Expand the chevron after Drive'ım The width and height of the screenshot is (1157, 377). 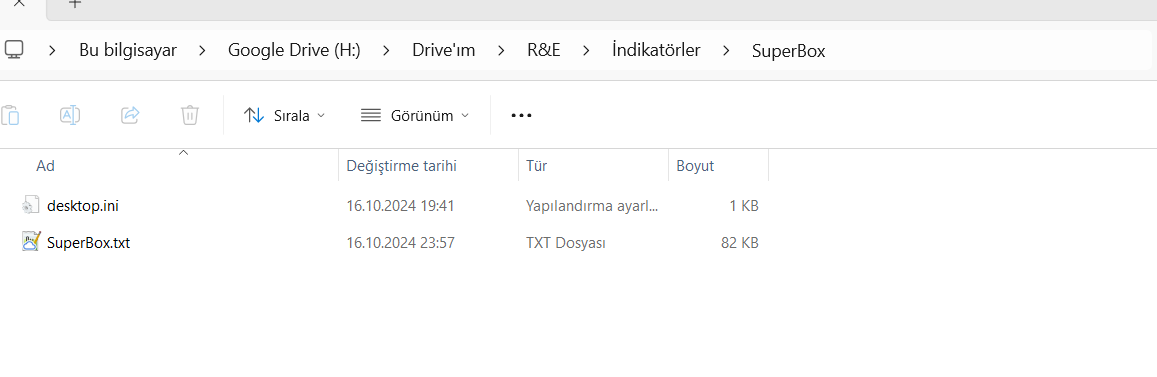(501, 51)
